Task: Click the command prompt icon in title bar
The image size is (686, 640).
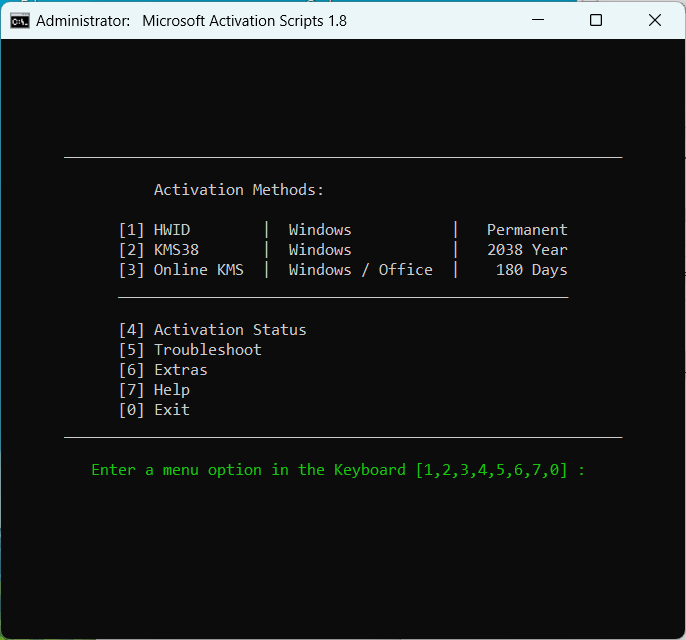Action: click(20, 21)
